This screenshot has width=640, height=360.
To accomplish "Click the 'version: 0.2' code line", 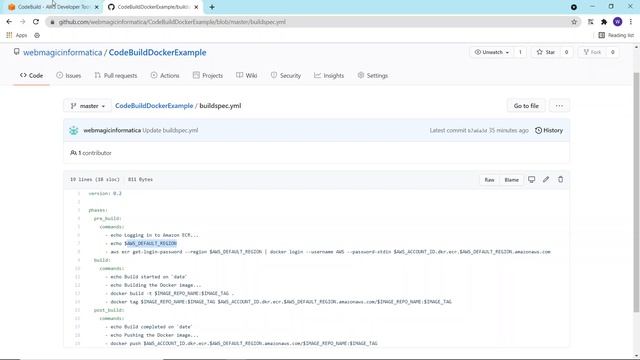I will coord(105,193).
